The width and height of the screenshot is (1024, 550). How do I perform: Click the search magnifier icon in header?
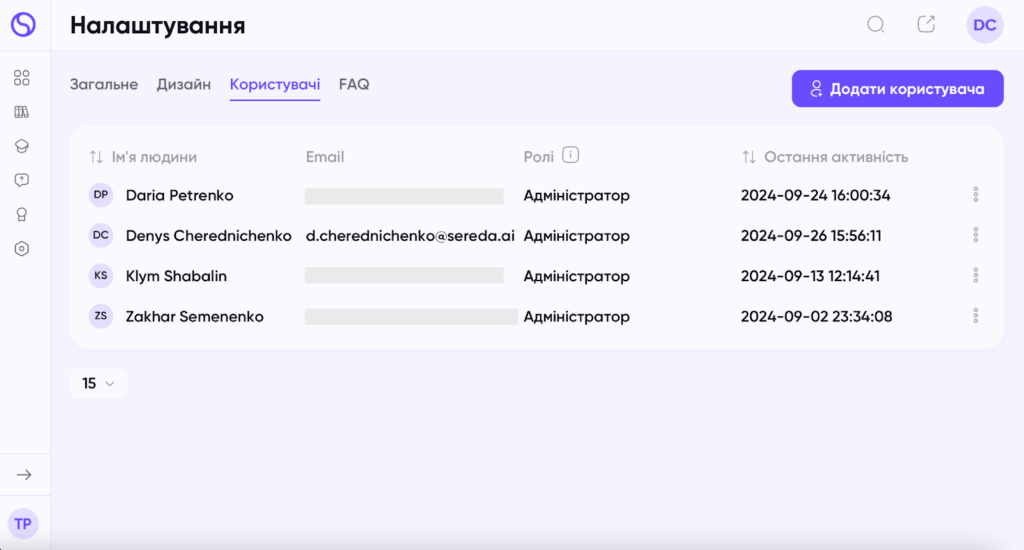tap(876, 25)
